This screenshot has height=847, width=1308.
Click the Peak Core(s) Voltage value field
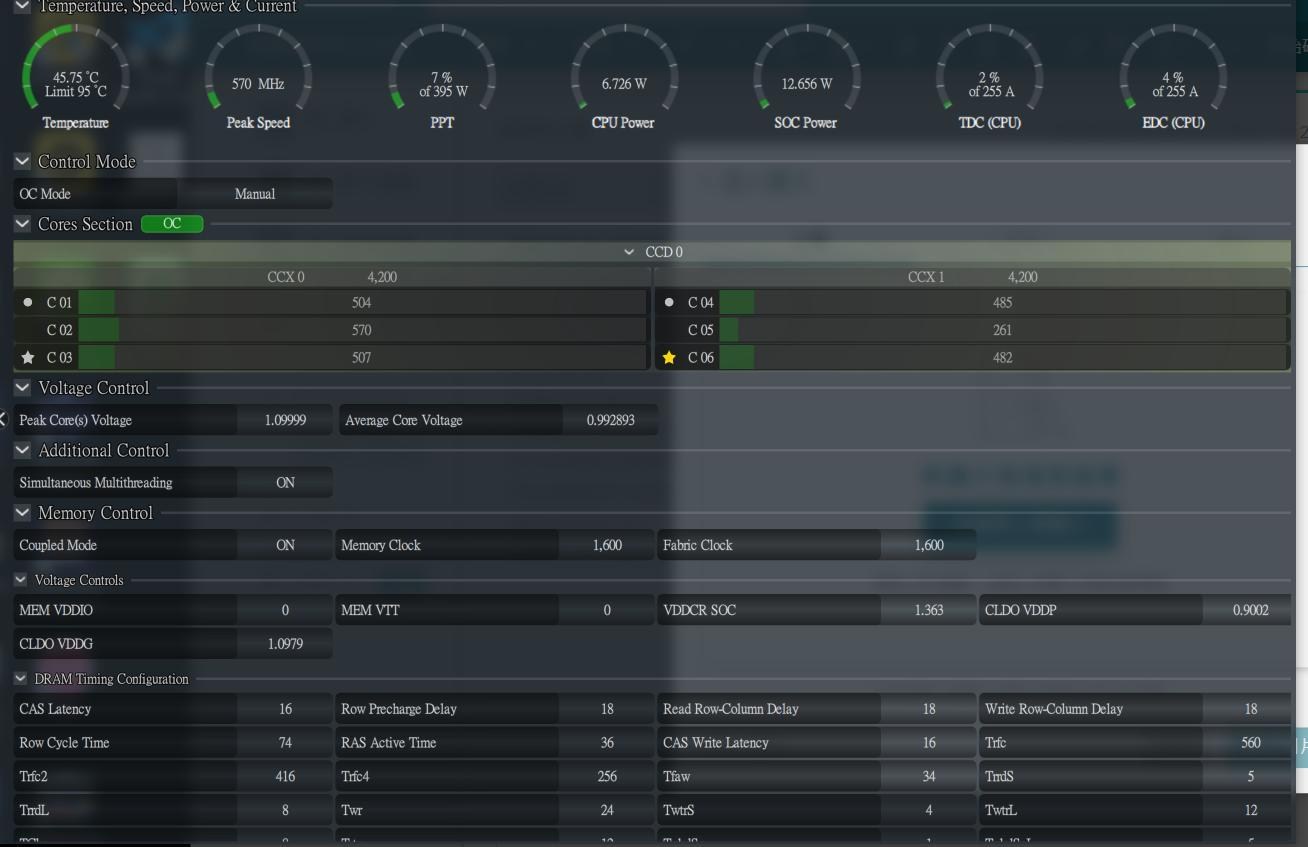(x=285, y=421)
